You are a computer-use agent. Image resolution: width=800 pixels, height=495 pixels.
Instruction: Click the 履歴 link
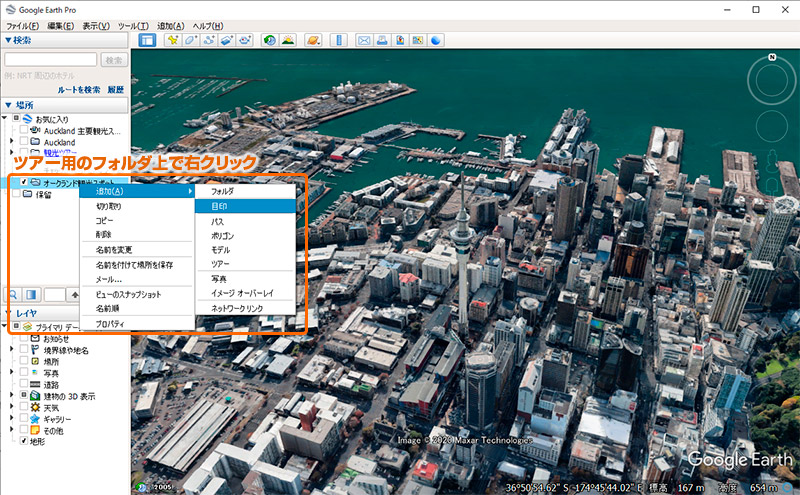pos(115,89)
